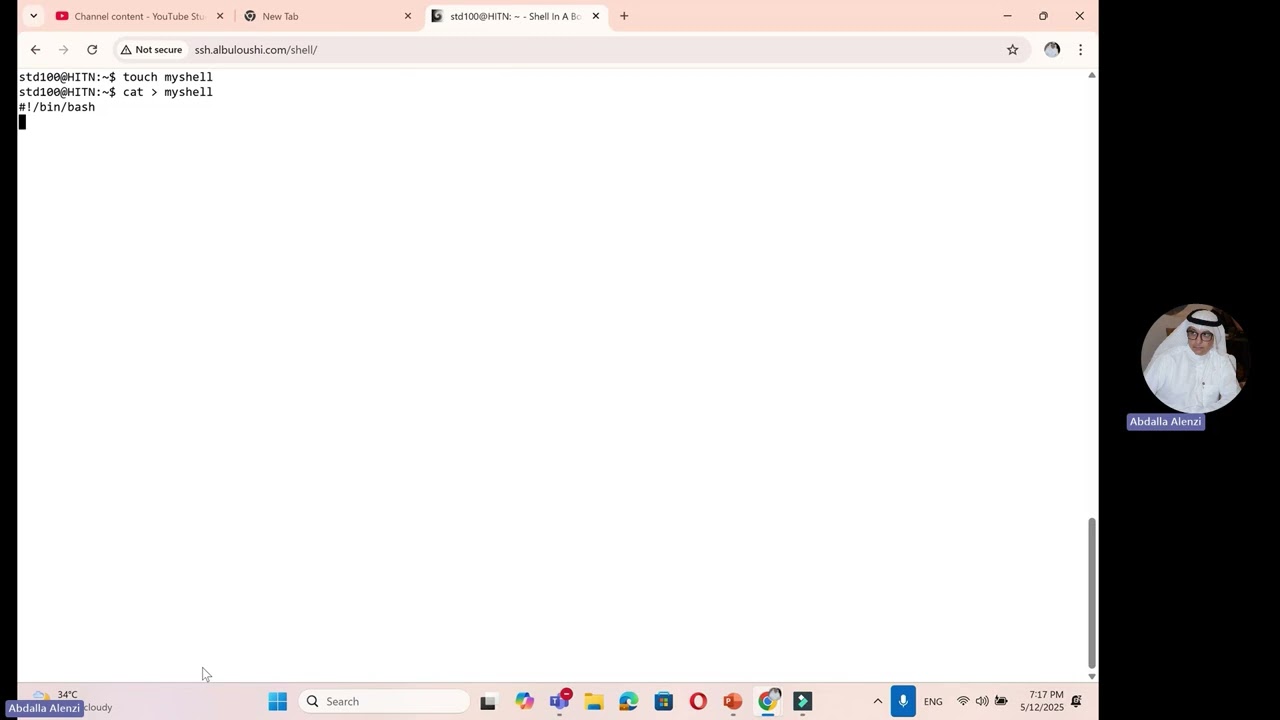1280x720 pixels.
Task: Focus the address bar URL
Action: click(256, 49)
